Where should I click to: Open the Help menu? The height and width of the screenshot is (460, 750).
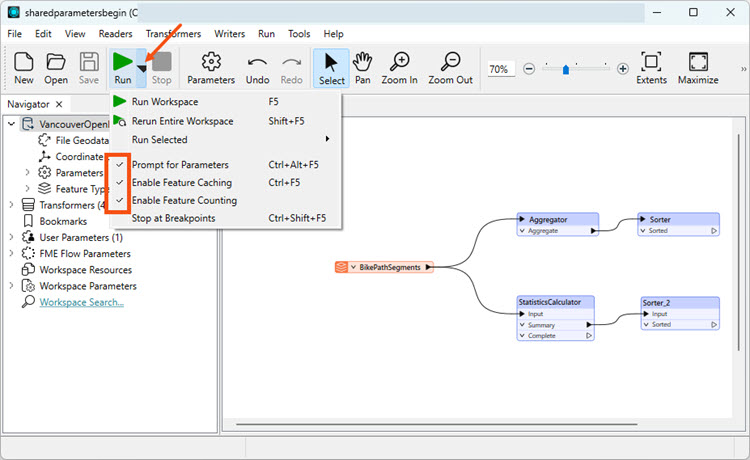[333, 34]
